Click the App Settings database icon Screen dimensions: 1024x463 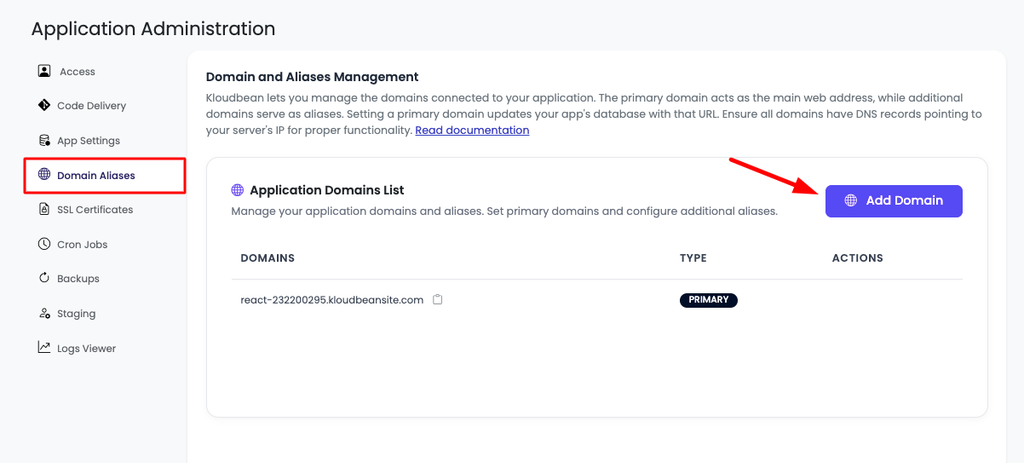(44, 140)
